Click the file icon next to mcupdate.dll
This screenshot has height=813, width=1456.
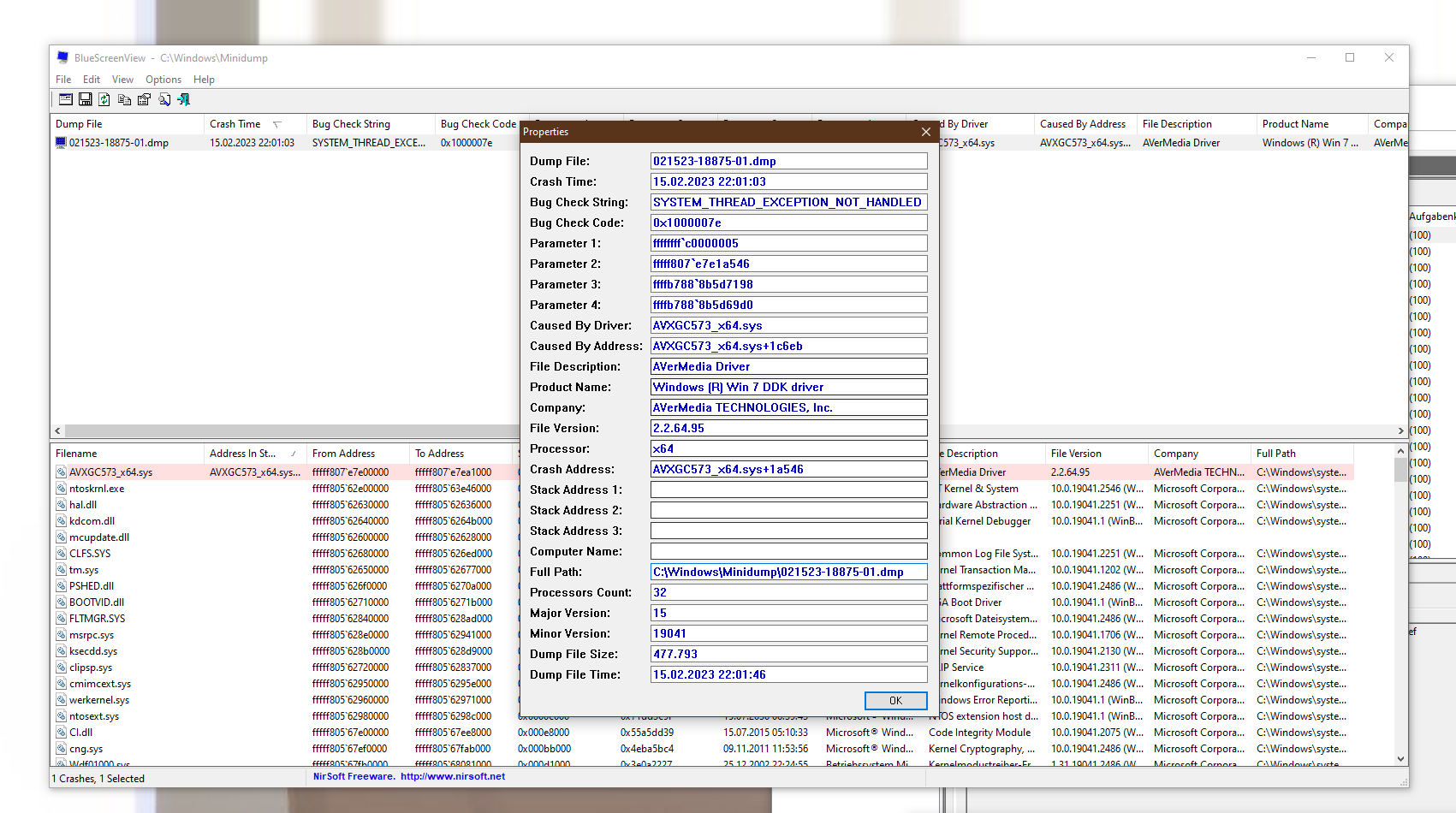[62, 537]
